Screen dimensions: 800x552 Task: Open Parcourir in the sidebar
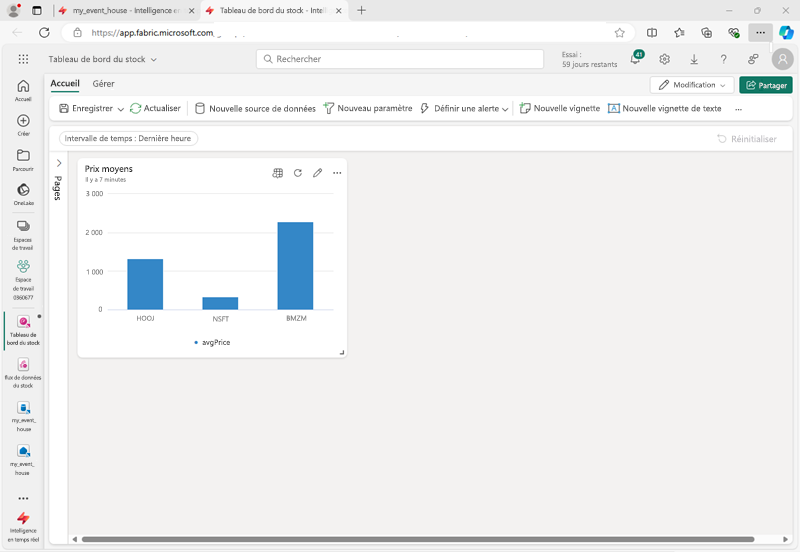[x=23, y=160]
